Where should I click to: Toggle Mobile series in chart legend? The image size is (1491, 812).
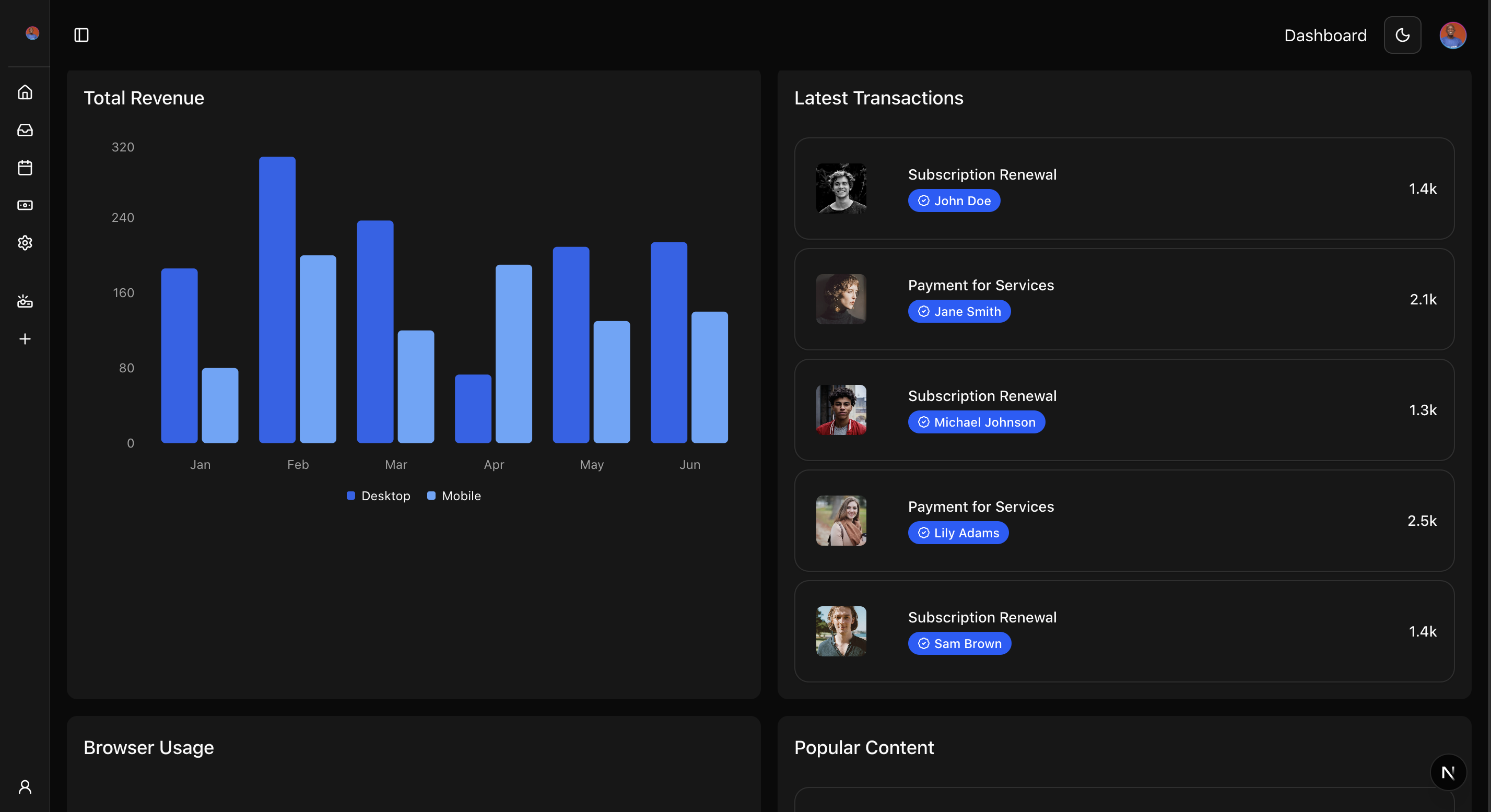454,496
